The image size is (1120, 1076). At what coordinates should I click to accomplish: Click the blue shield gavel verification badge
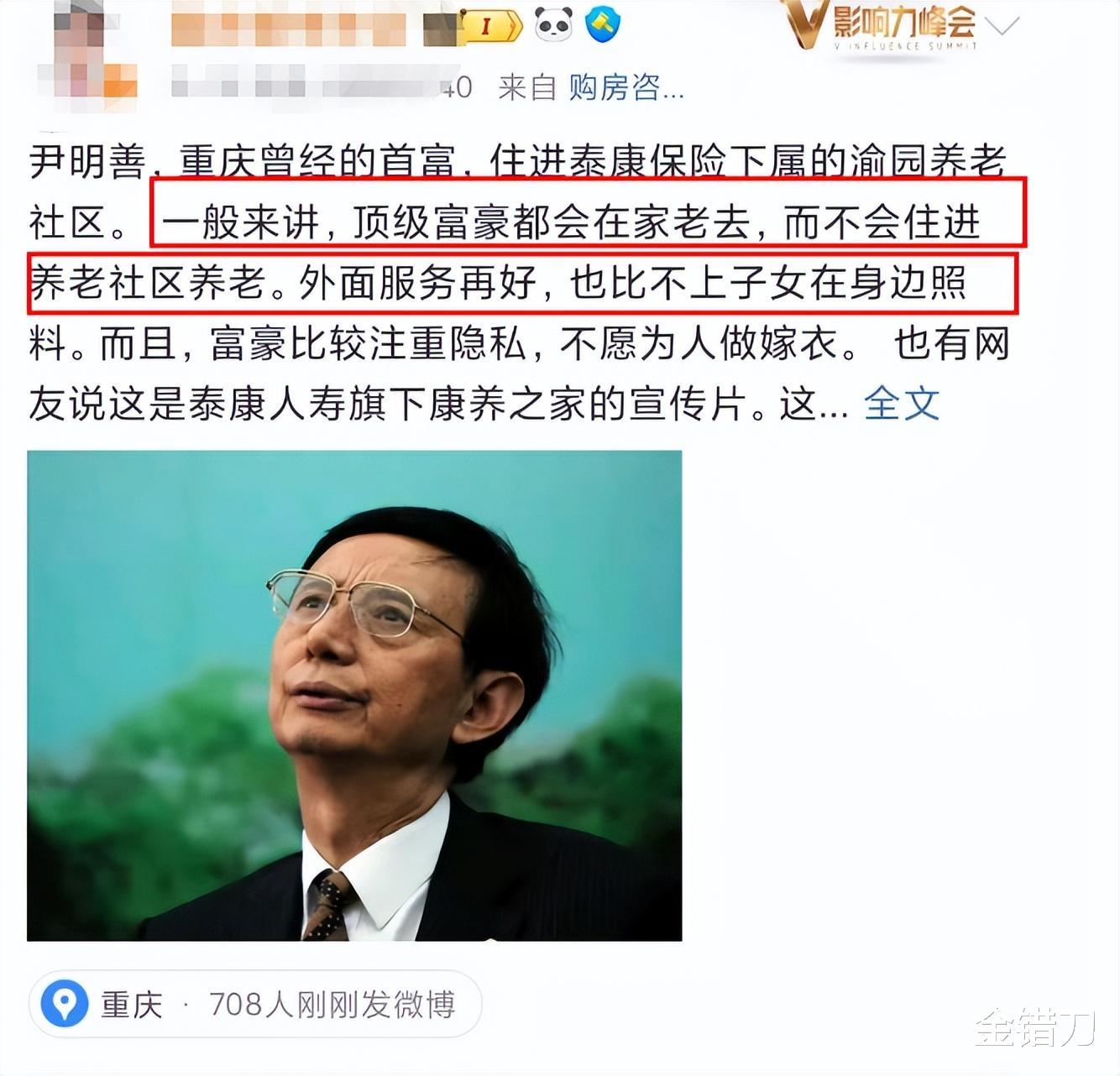point(603,24)
